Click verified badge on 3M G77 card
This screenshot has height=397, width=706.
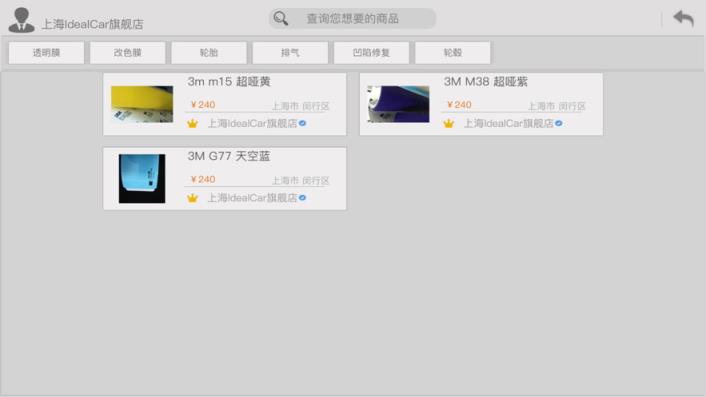click(302, 198)
